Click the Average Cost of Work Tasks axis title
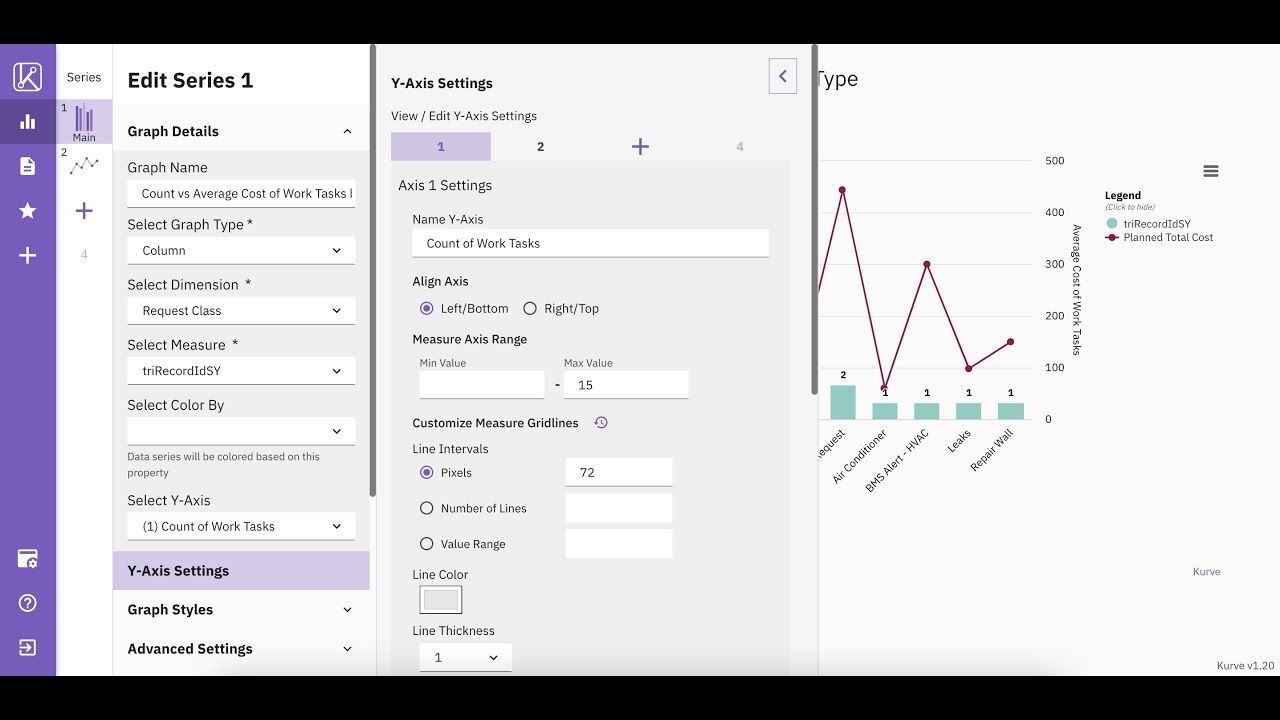This screenshot has height=720, width=1280. (x=1077, y=290)
